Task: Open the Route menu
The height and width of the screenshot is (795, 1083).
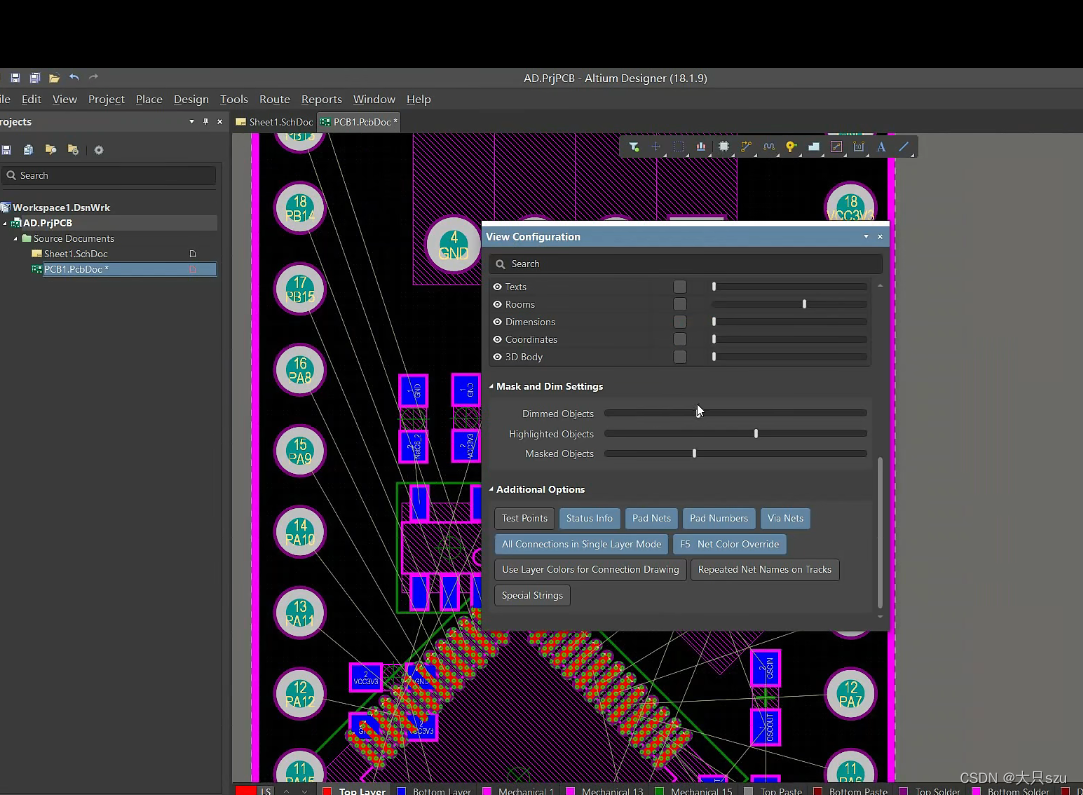Action: tap(274, 99)
